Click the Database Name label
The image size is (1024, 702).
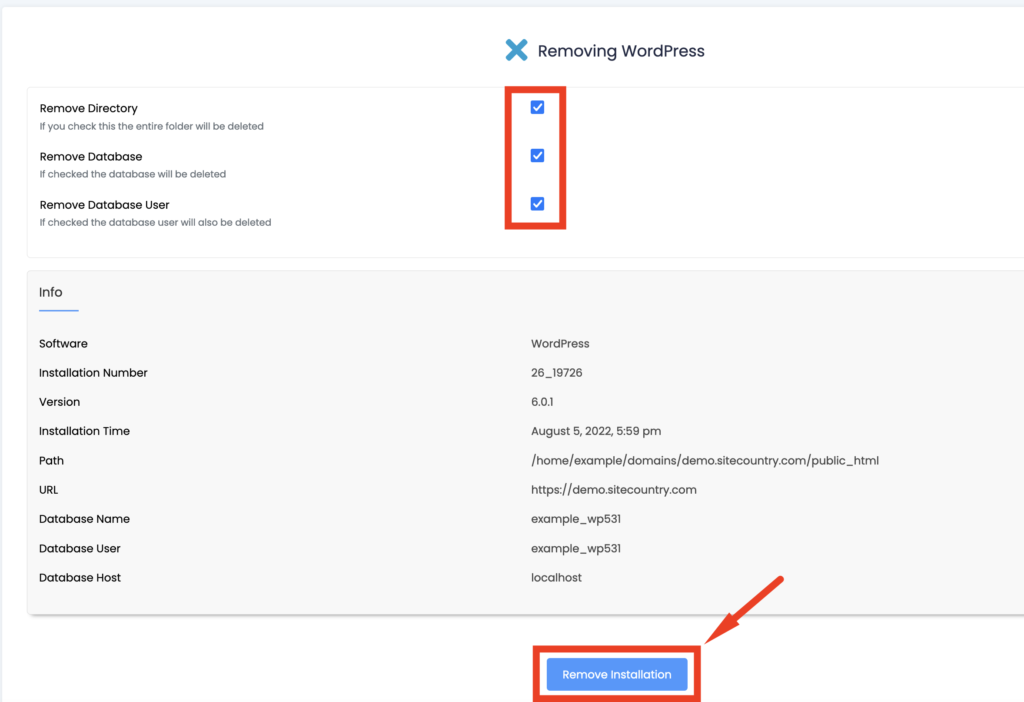84,519
